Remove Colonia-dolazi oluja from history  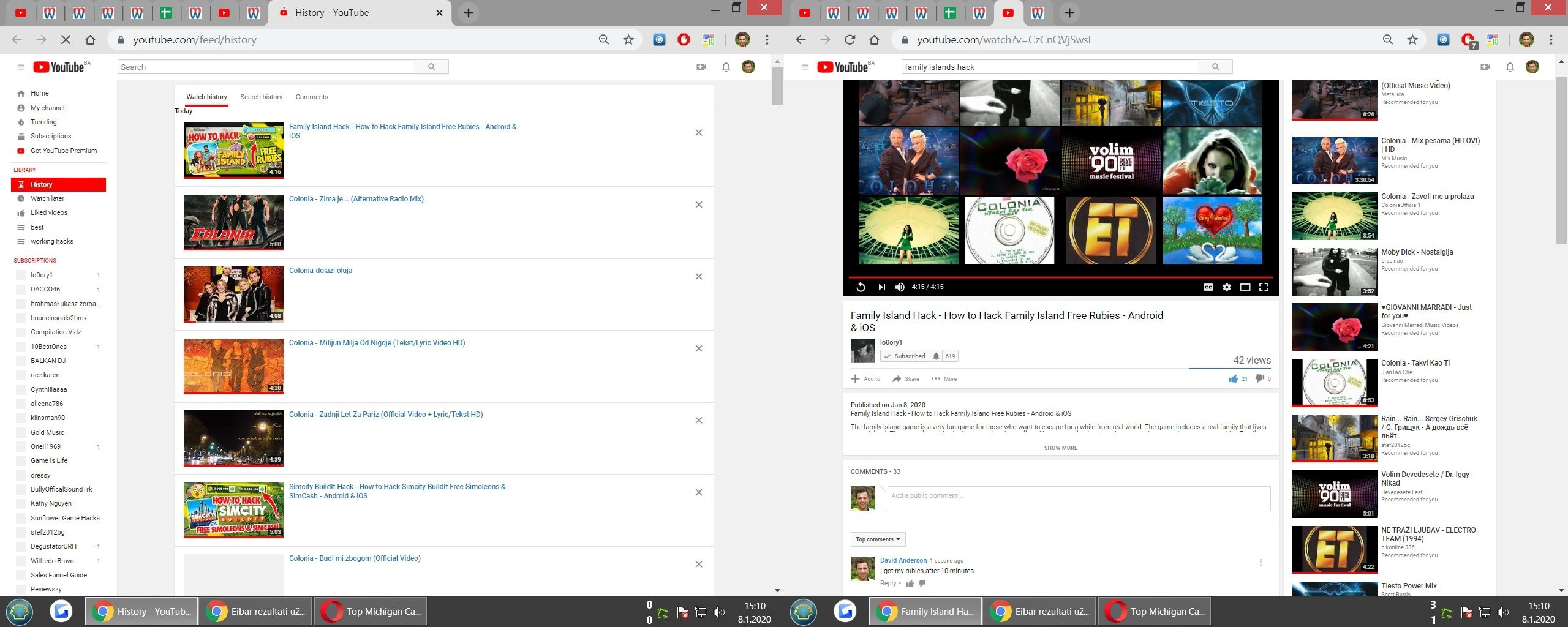tap(699, 277)
